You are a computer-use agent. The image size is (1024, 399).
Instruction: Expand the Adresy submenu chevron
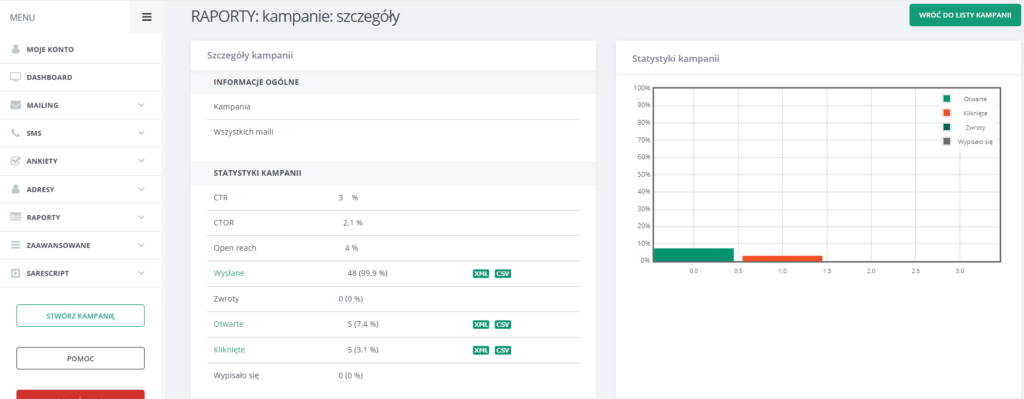[142, 189]
